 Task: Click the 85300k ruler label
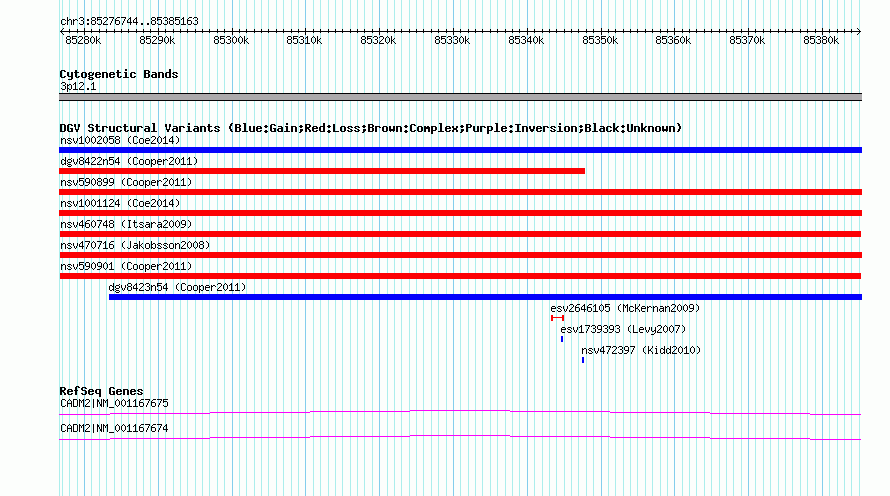pos(231,40)
